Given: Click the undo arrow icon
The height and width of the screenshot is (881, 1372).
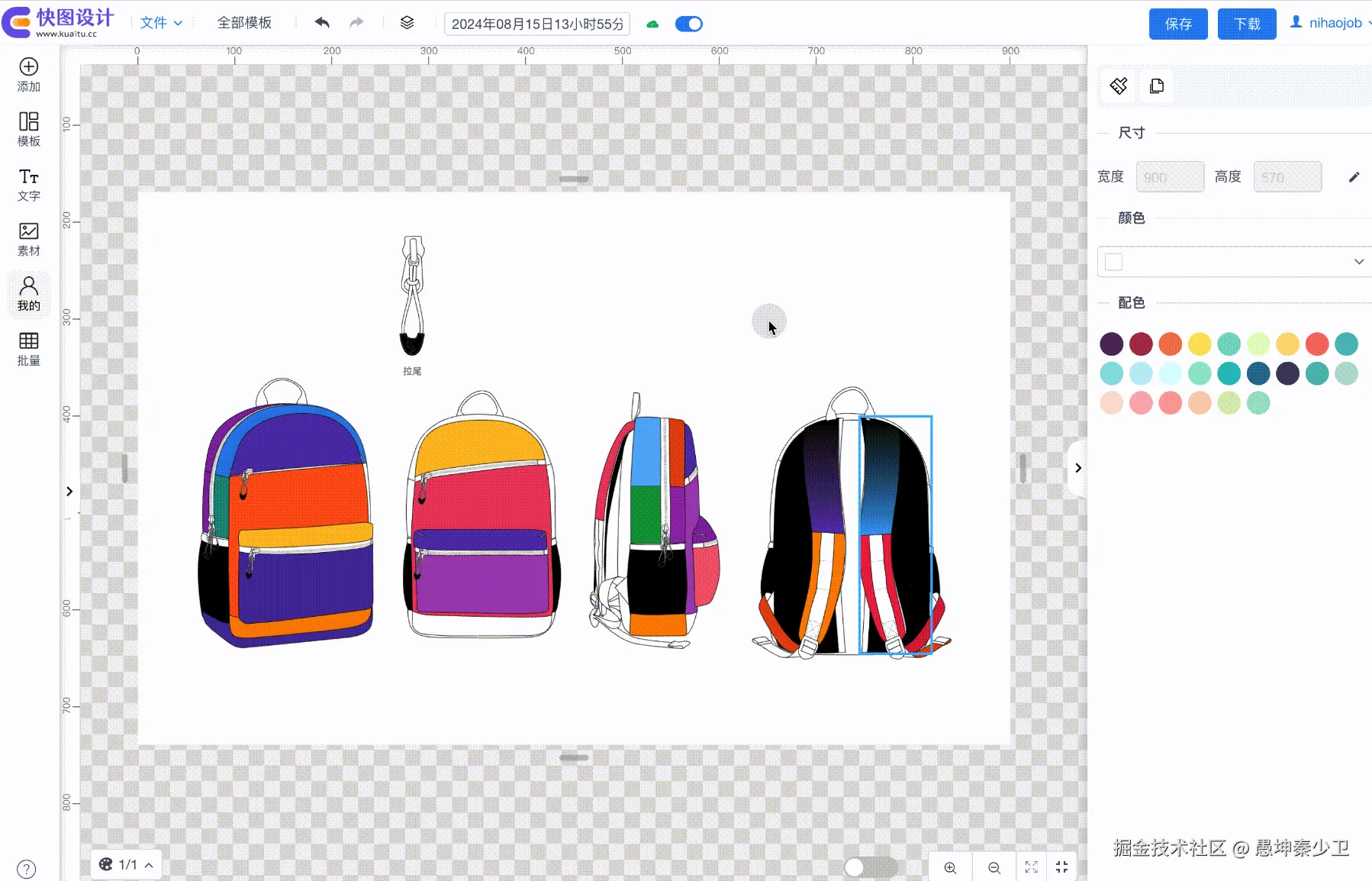Looking at the screenshot, I should (322, 23).
